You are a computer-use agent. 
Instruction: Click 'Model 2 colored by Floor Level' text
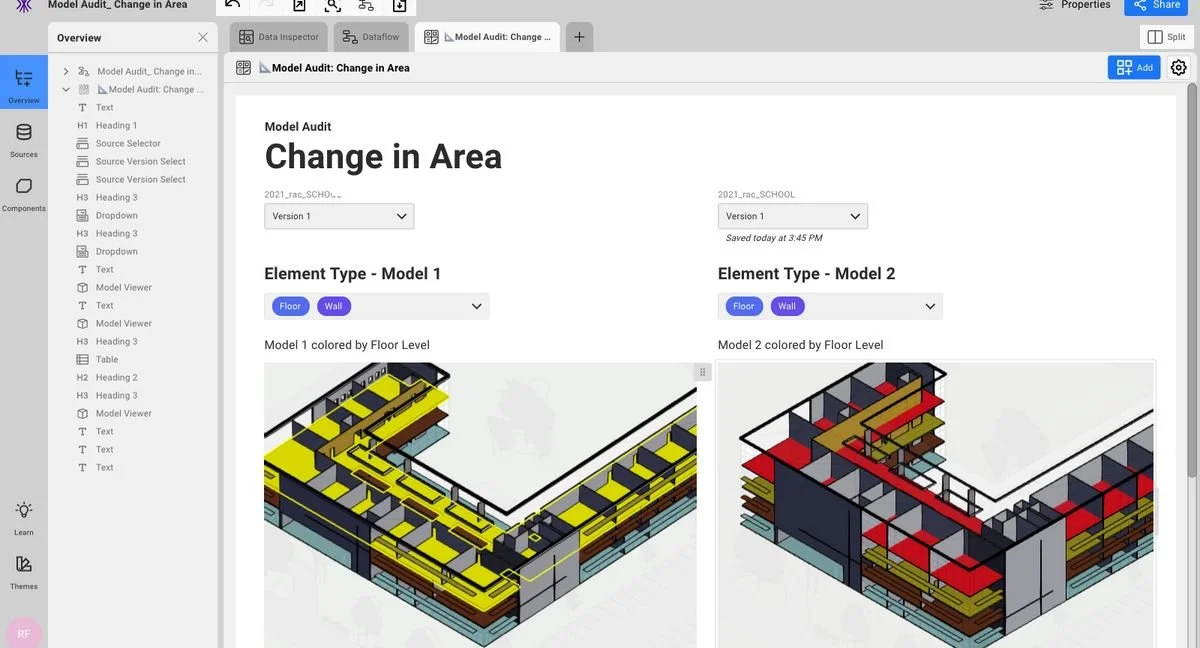coord(801,345)
